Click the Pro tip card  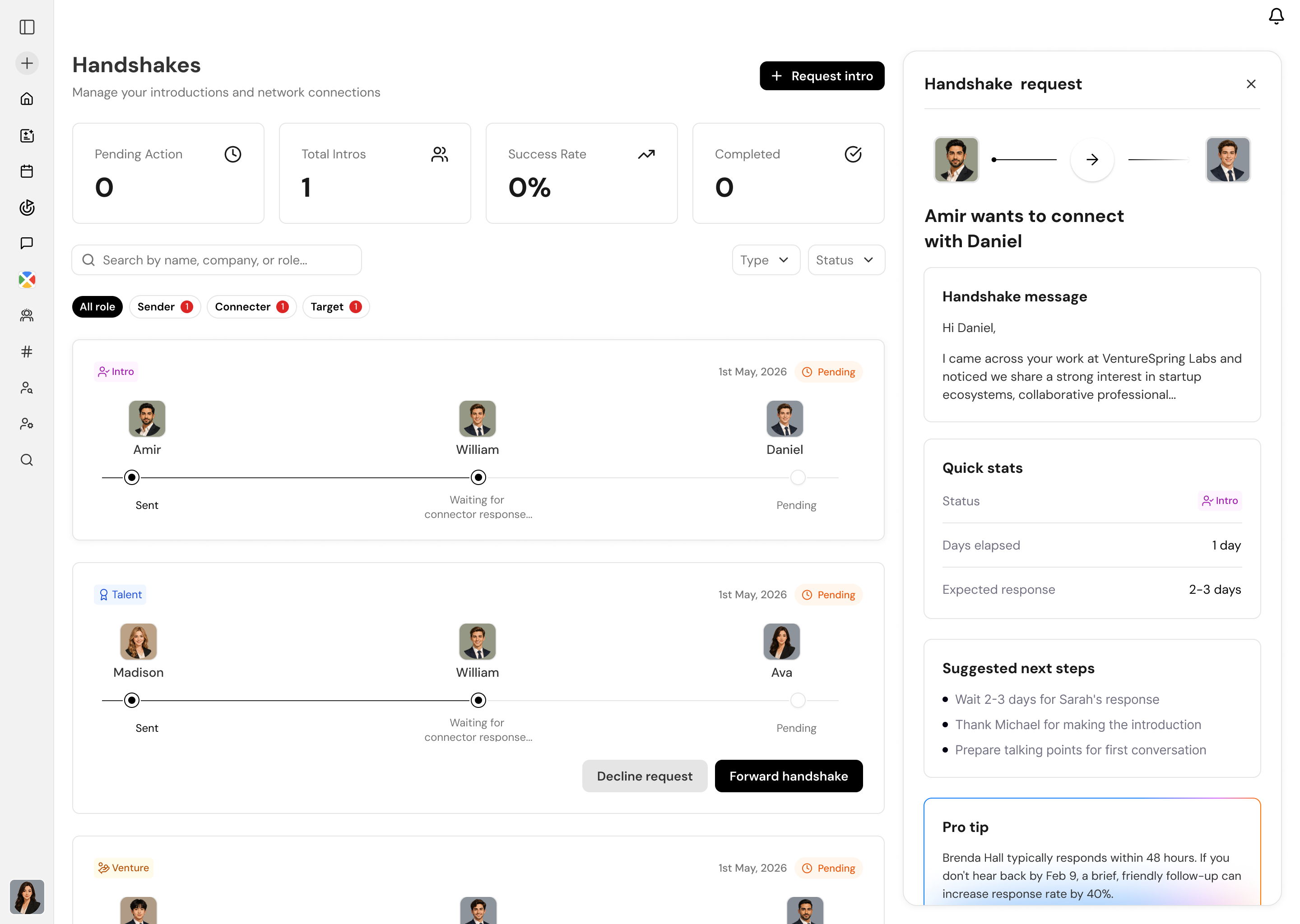[1091, 852]
